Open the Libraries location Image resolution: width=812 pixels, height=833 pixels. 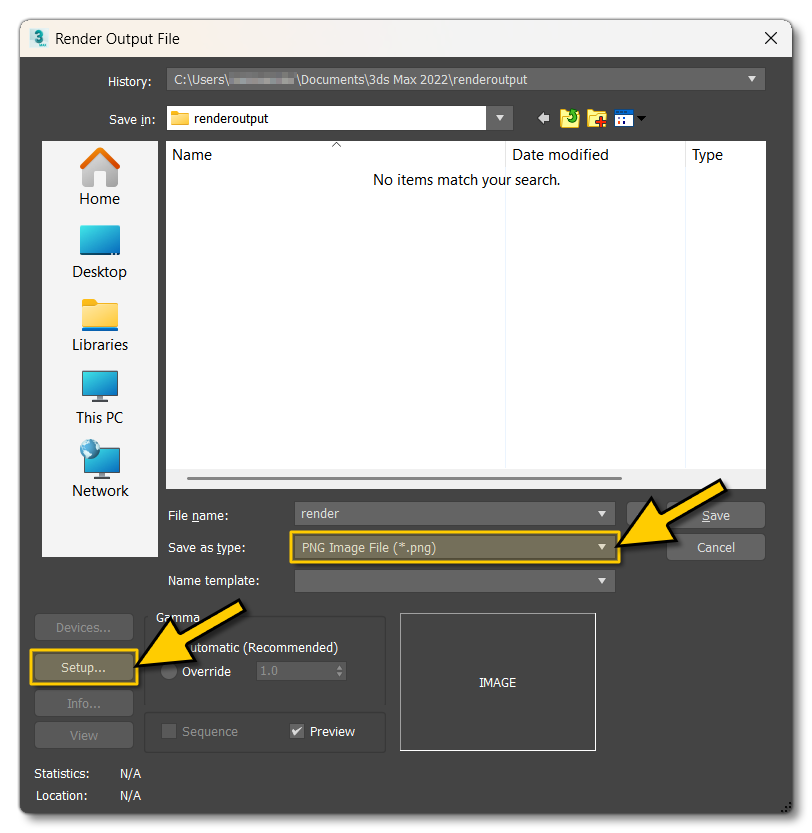point(99,322)
